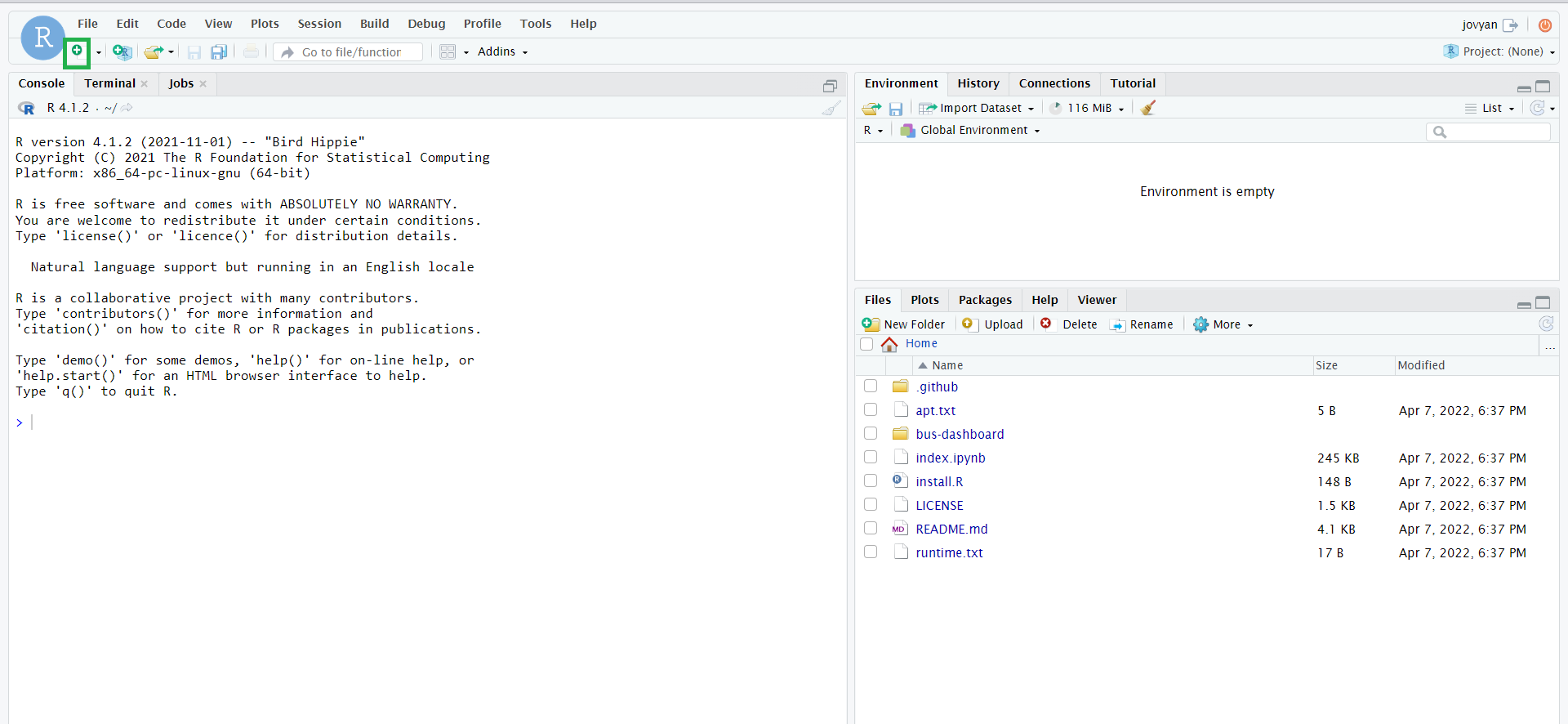Viewport: 1568px width, 724px height.
Task: Check the .github folder checkbox
Action: (871, 386)
